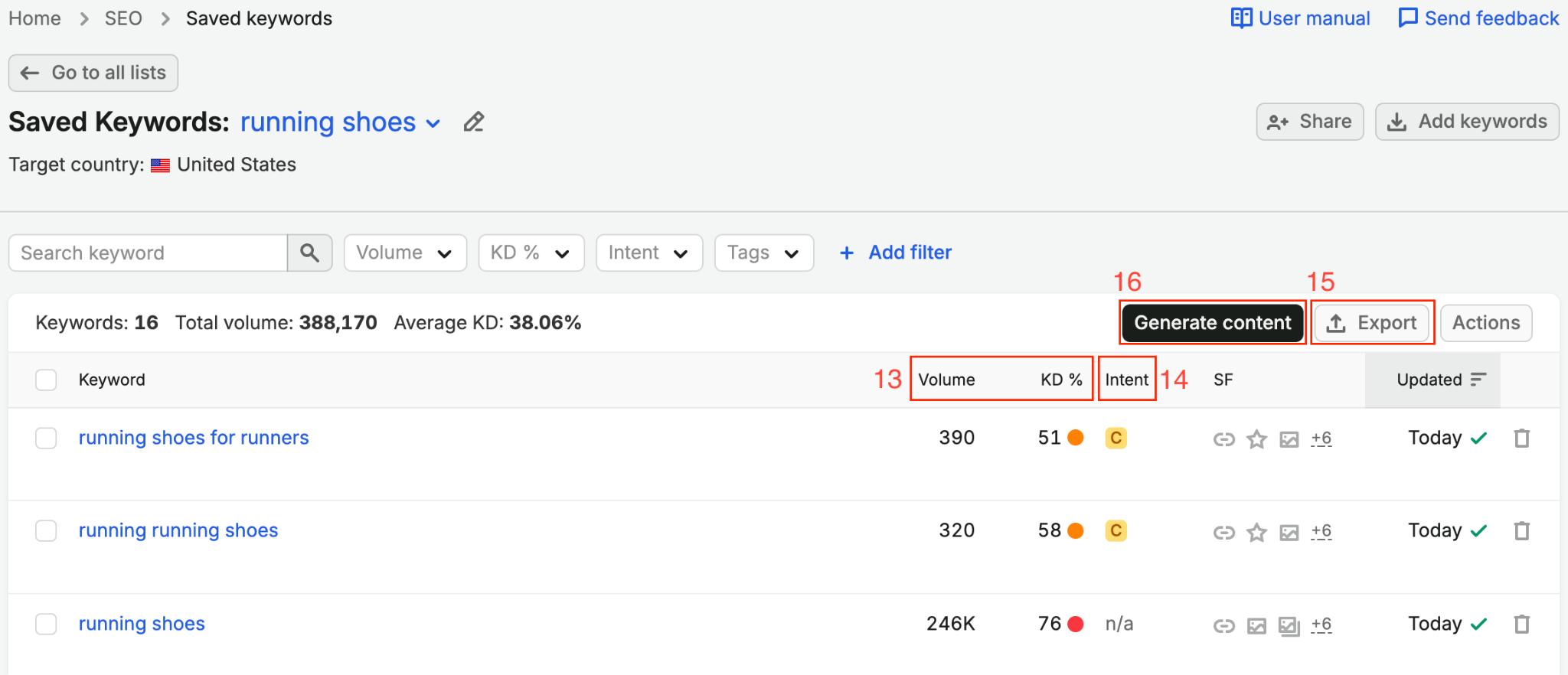Viewport: 1568px width, 675px height.
Task: Click C intent badge for 'running running shoes'
Action: pos(1116,530)
